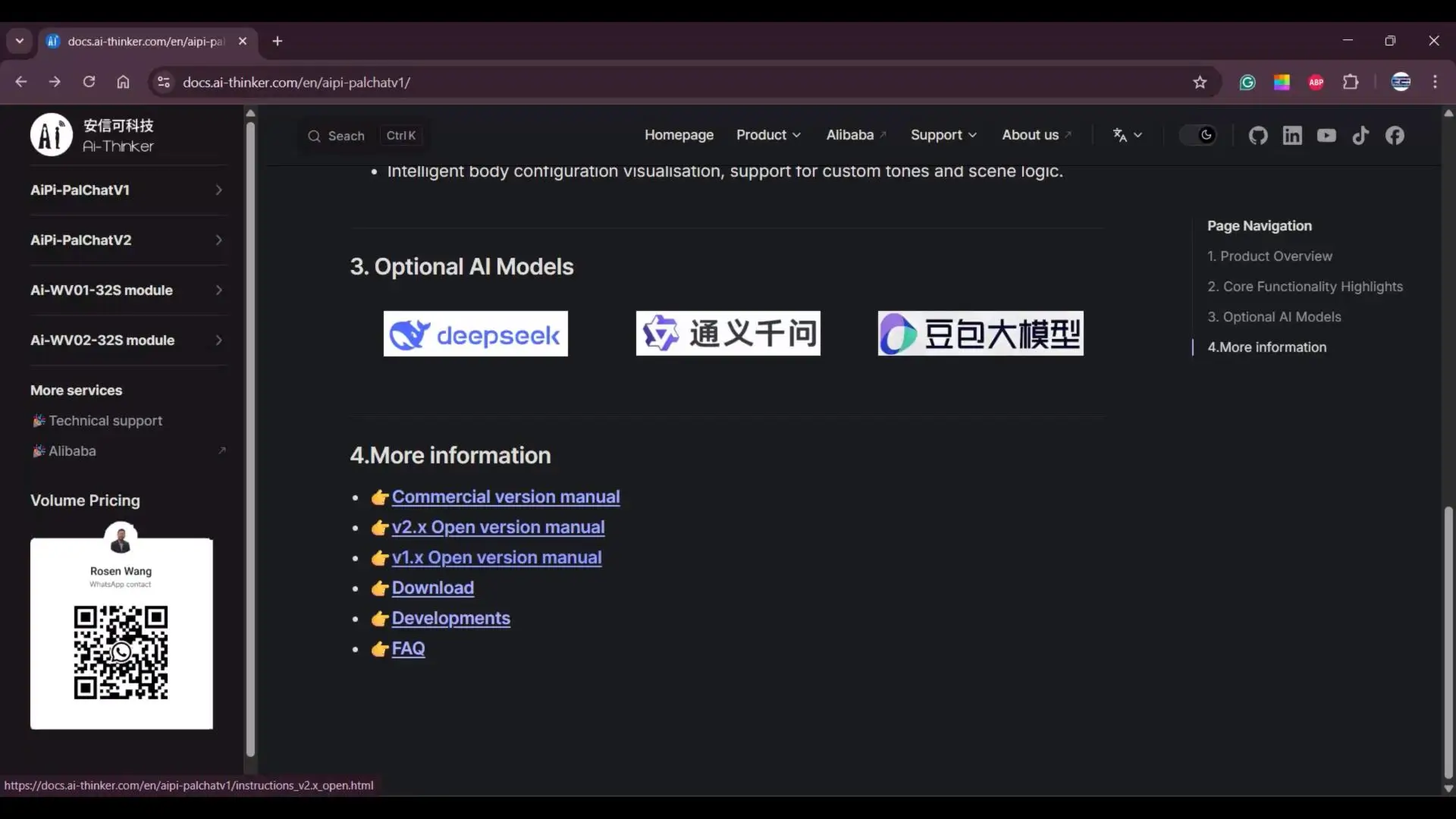The height and width of the screenshot is (819, 1456).
Task: Open v2.x Open version manual link
Action: pyautogui.click(x=498, y=527)
